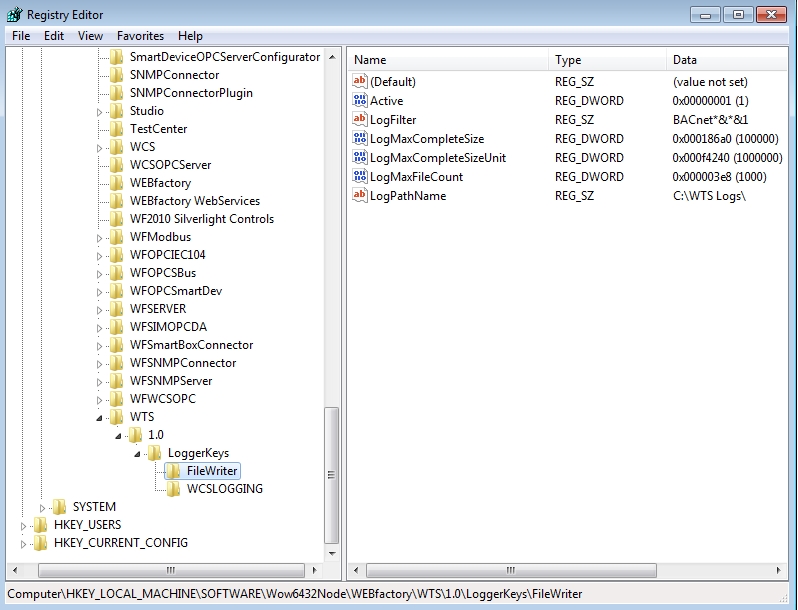Screen dimensions: 798x610
Task: Expand the Studio tree node
Action: [x=100, y=112]
